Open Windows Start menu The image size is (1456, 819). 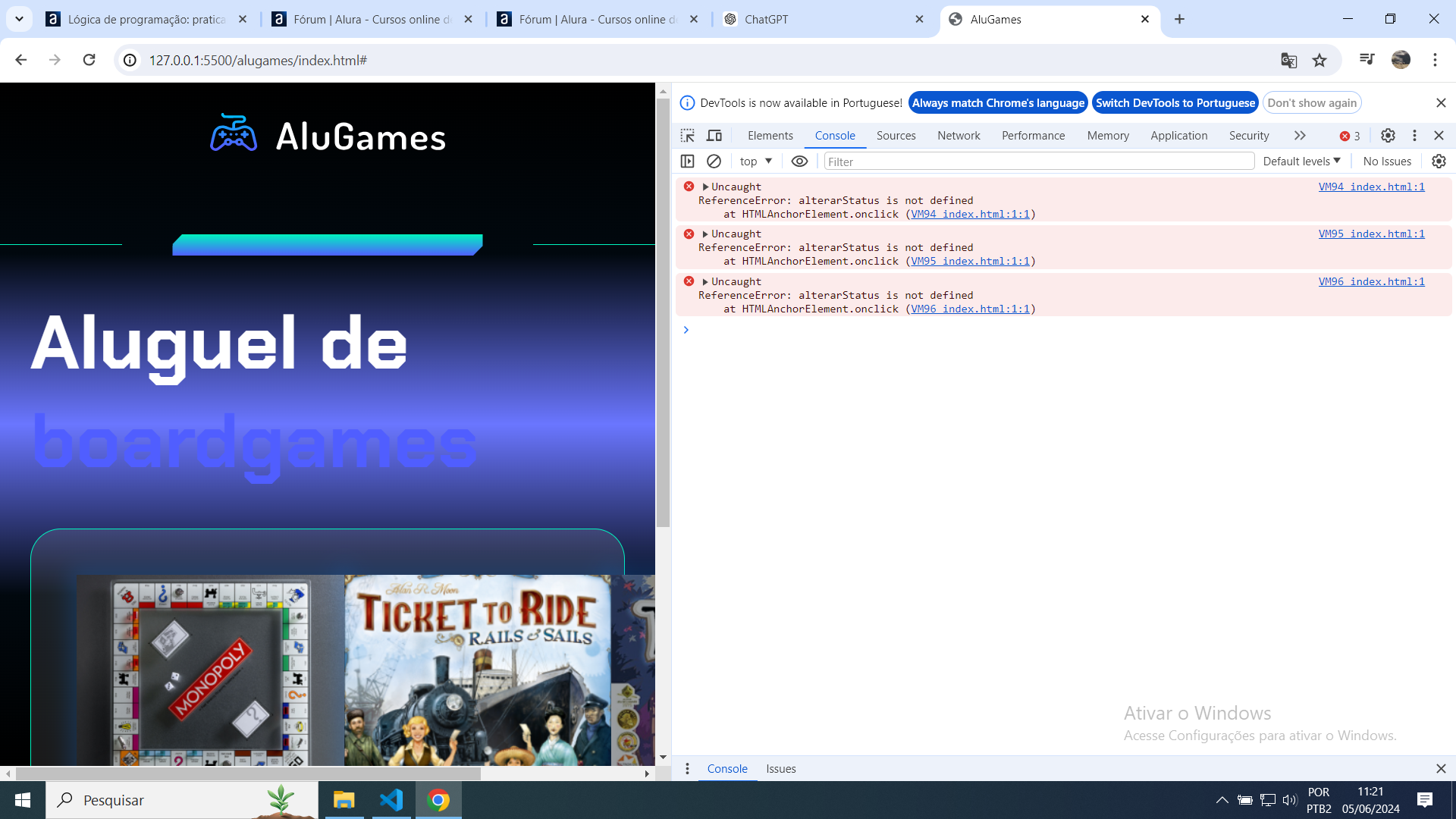click(23, 800)
